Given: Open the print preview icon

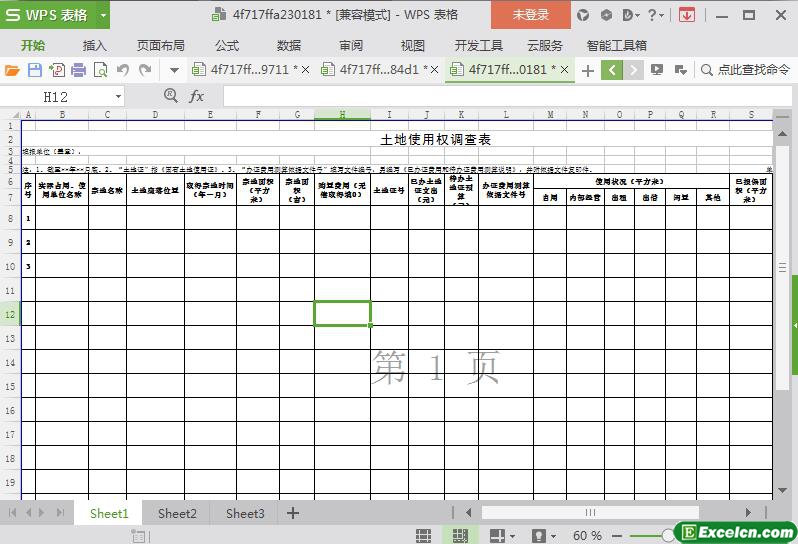Looking at the screenshot, I should click(101, 70).
